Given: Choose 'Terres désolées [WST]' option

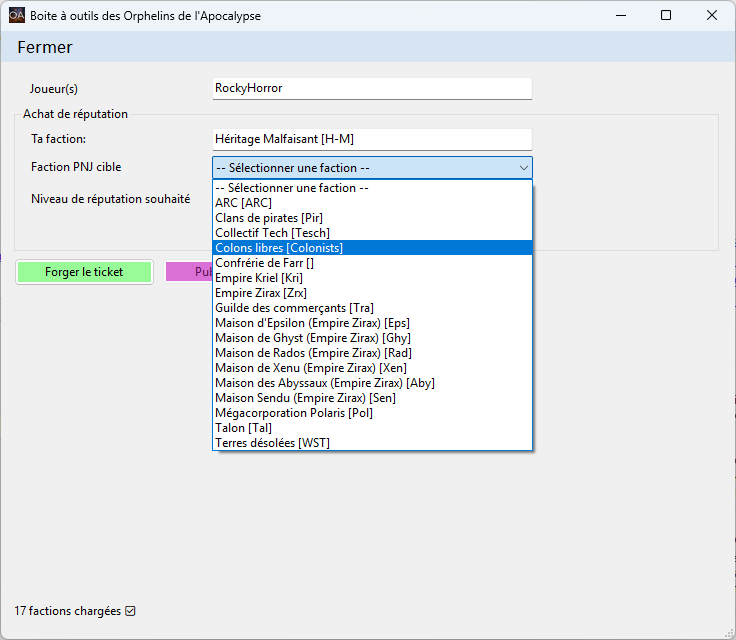Looking at the screenshot, I should (272, 443).
